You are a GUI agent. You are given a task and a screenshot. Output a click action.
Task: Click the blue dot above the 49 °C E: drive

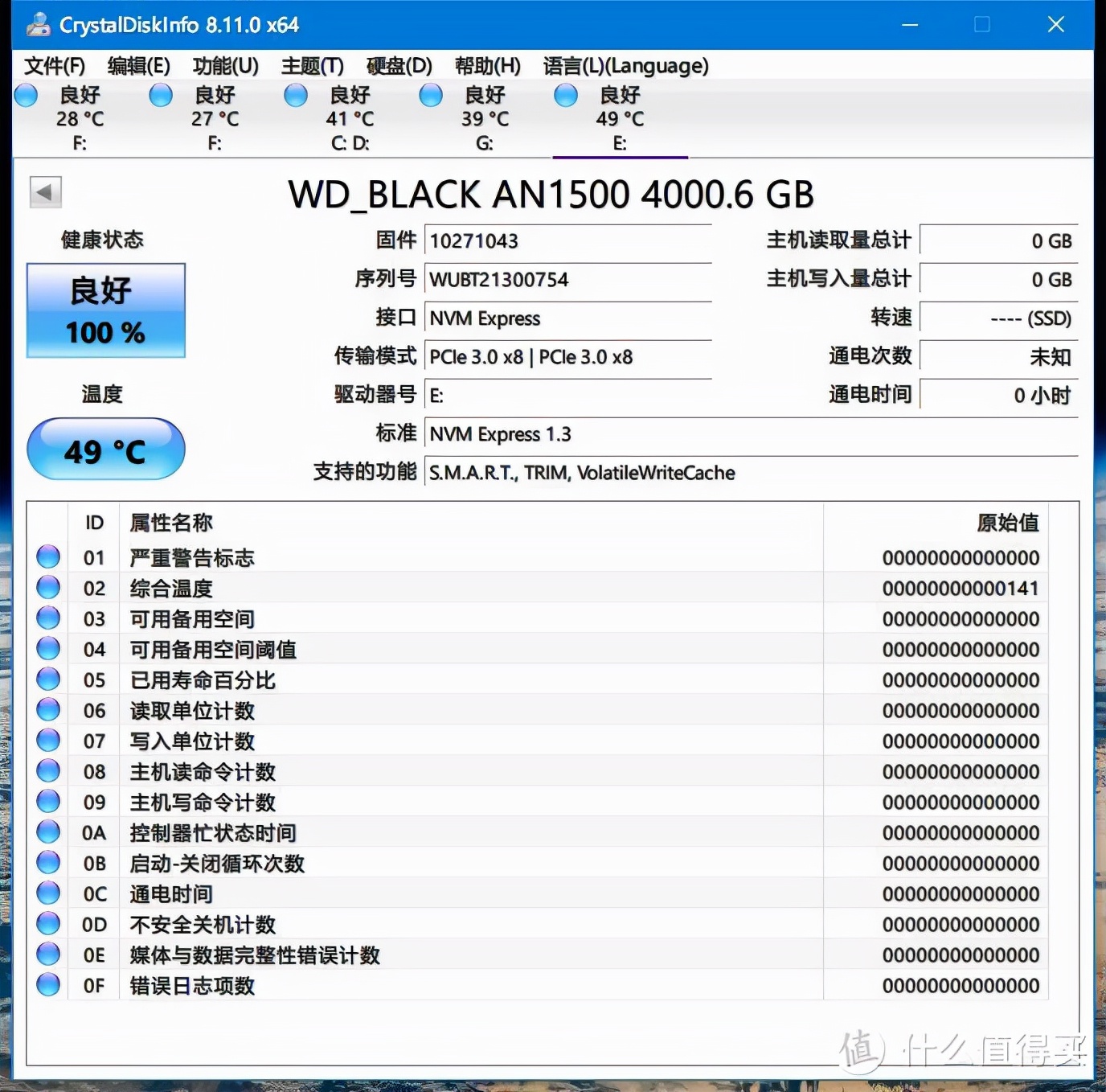[x=565, y=95]
